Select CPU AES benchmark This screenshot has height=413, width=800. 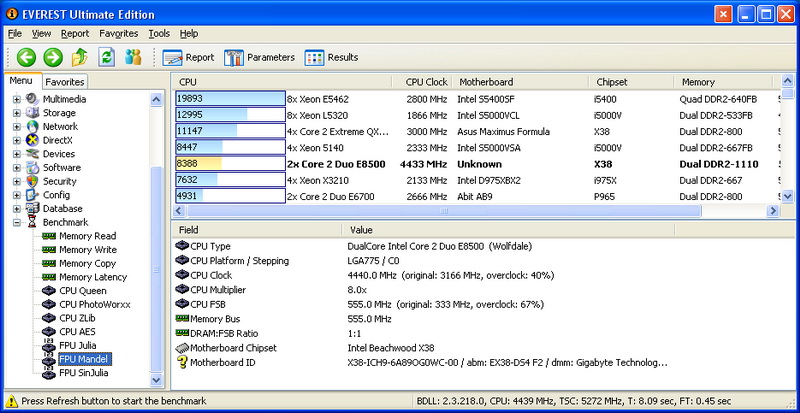(x=77, y=332)
